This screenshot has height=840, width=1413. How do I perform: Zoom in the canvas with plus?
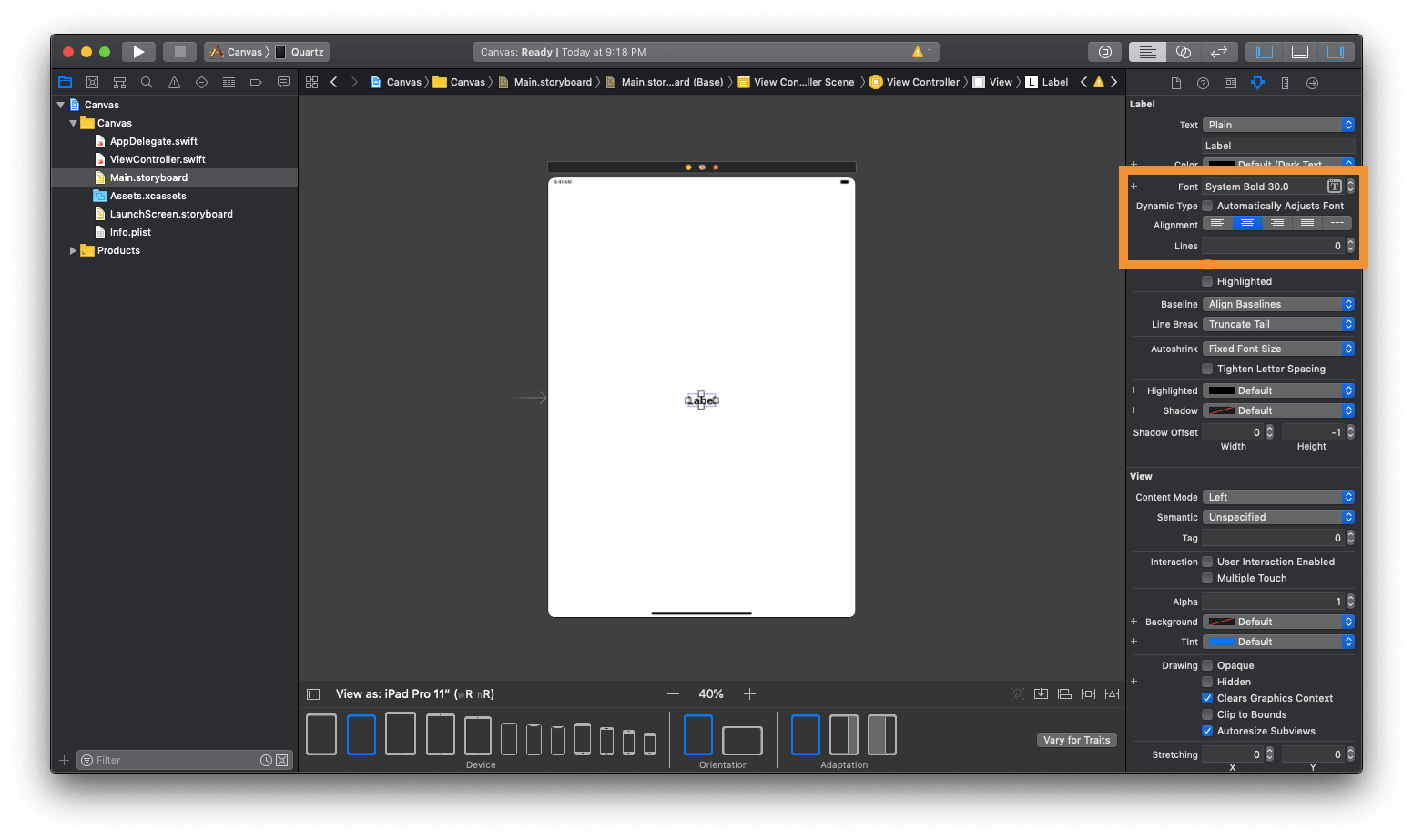(749, 694)
